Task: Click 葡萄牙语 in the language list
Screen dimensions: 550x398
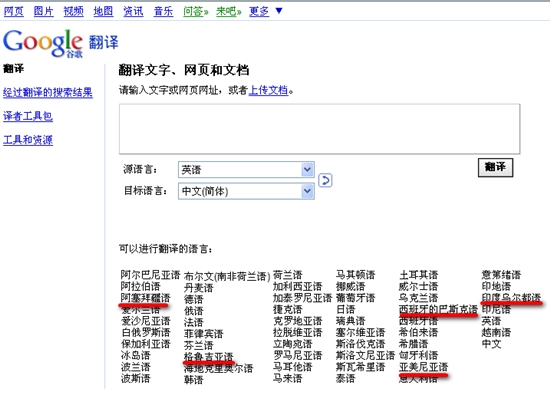Action: tap(355, 298)
